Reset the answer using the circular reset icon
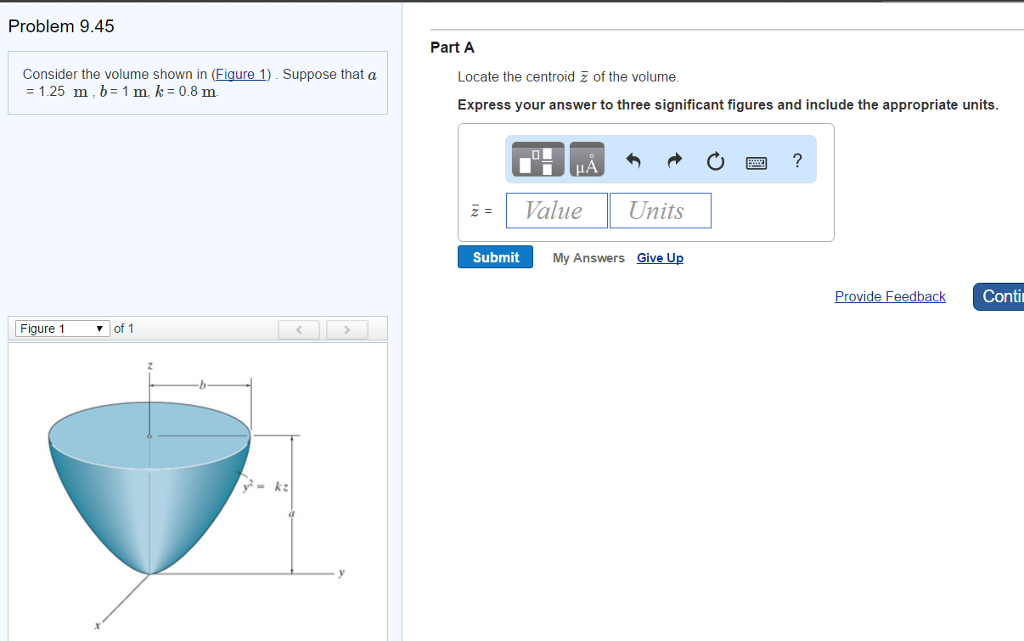 [x=715, y=159]
